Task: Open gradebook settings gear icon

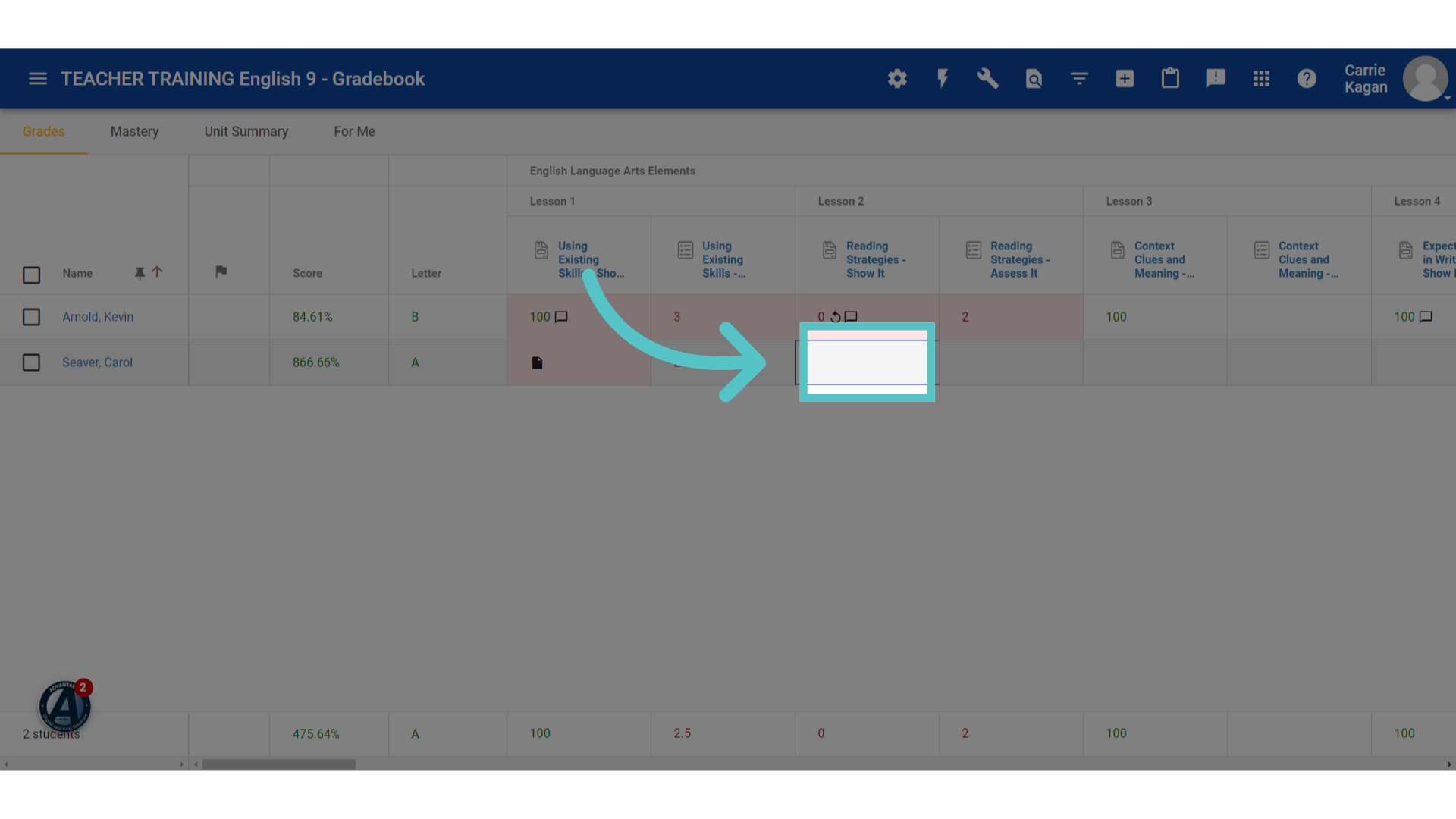Action: click(897, 79)
